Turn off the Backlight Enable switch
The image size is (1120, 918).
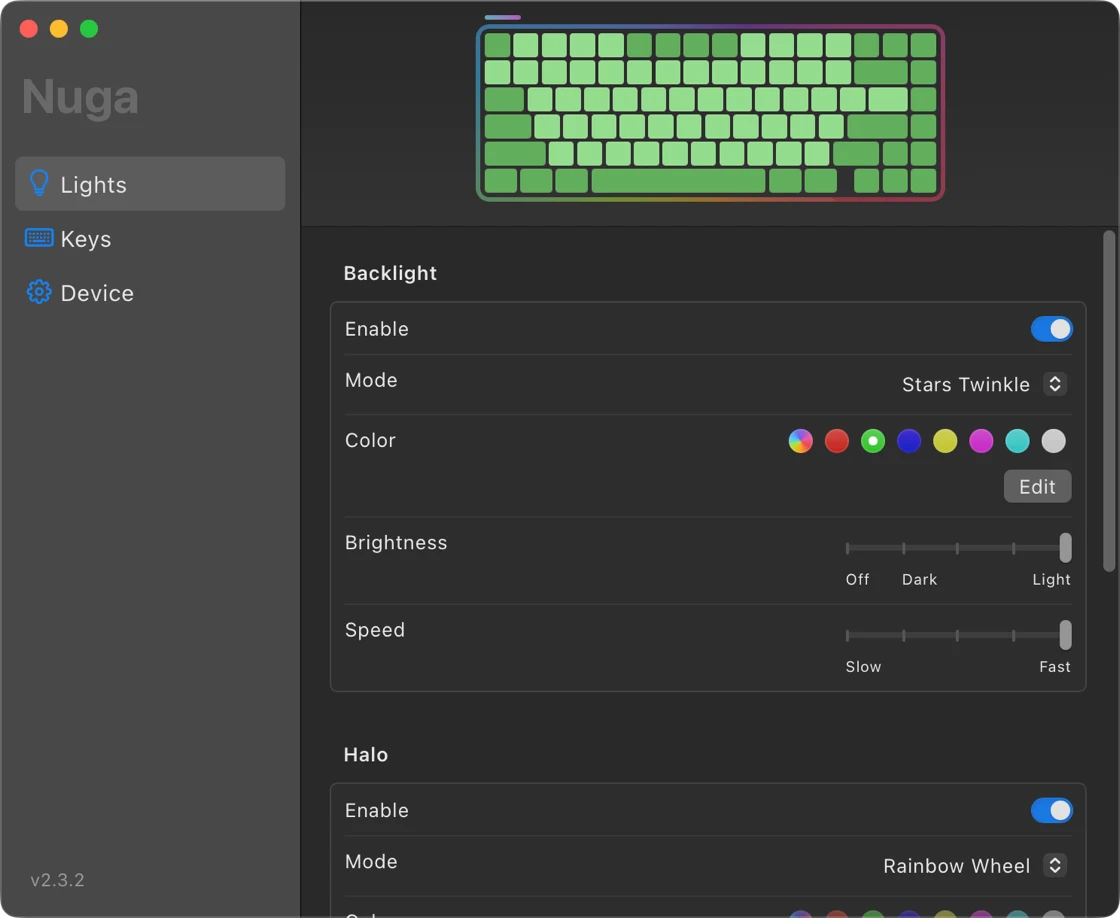1051,329
